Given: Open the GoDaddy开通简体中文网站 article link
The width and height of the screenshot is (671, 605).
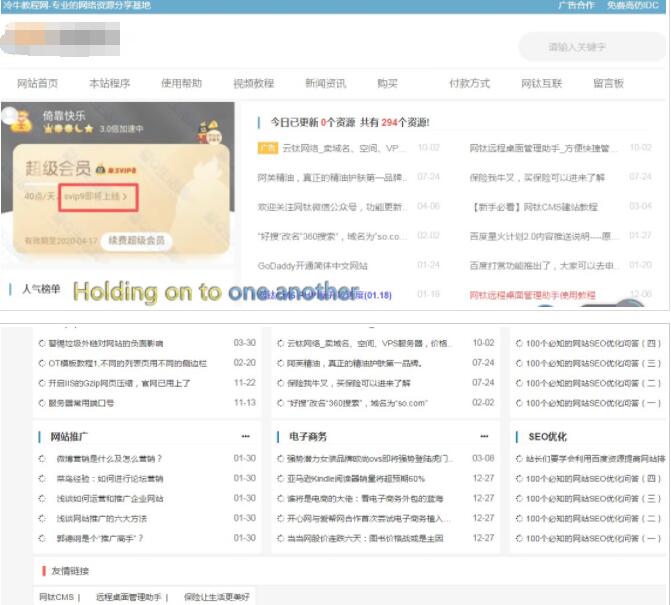Looking at the screenshot, I should coord(312,266).
